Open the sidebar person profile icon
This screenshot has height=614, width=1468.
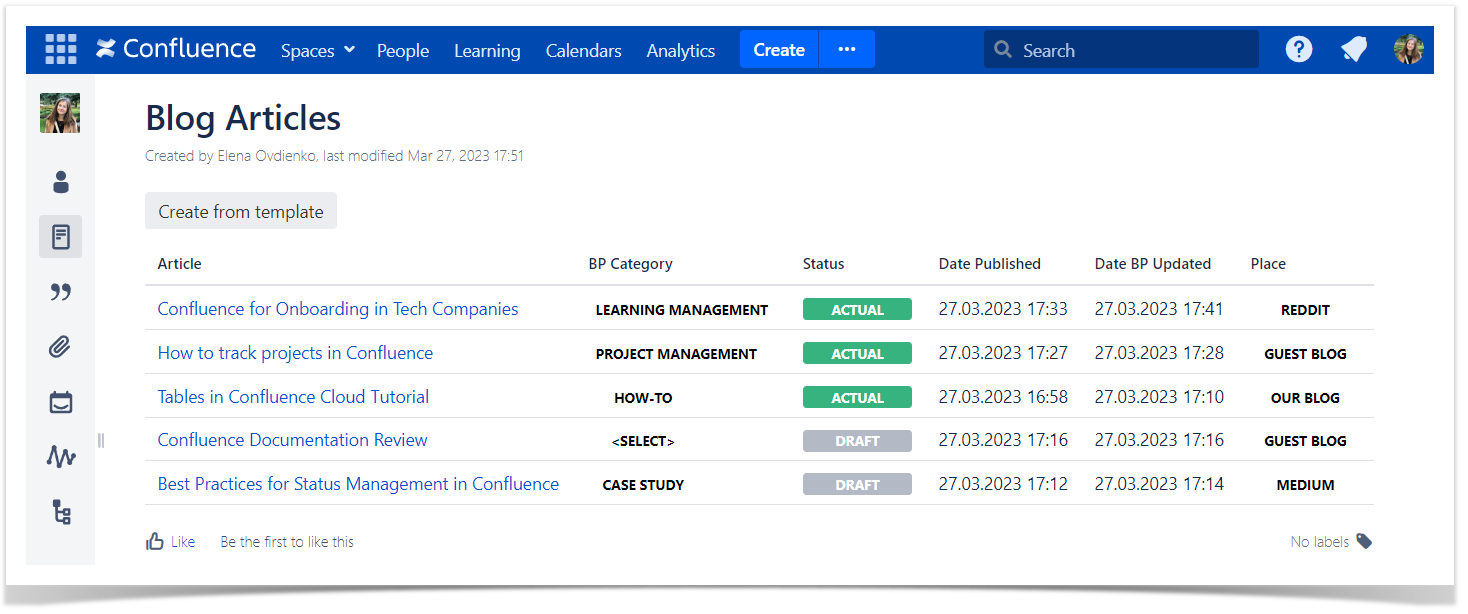click(61, 182)
